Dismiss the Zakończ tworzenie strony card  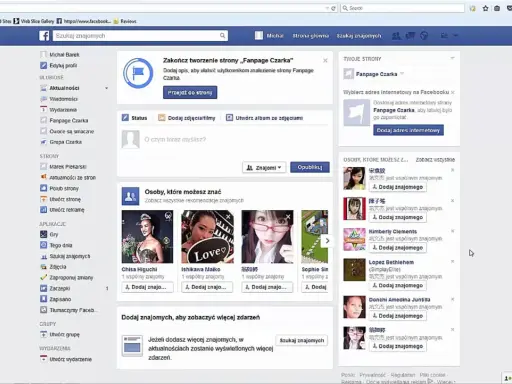[325, 60]
